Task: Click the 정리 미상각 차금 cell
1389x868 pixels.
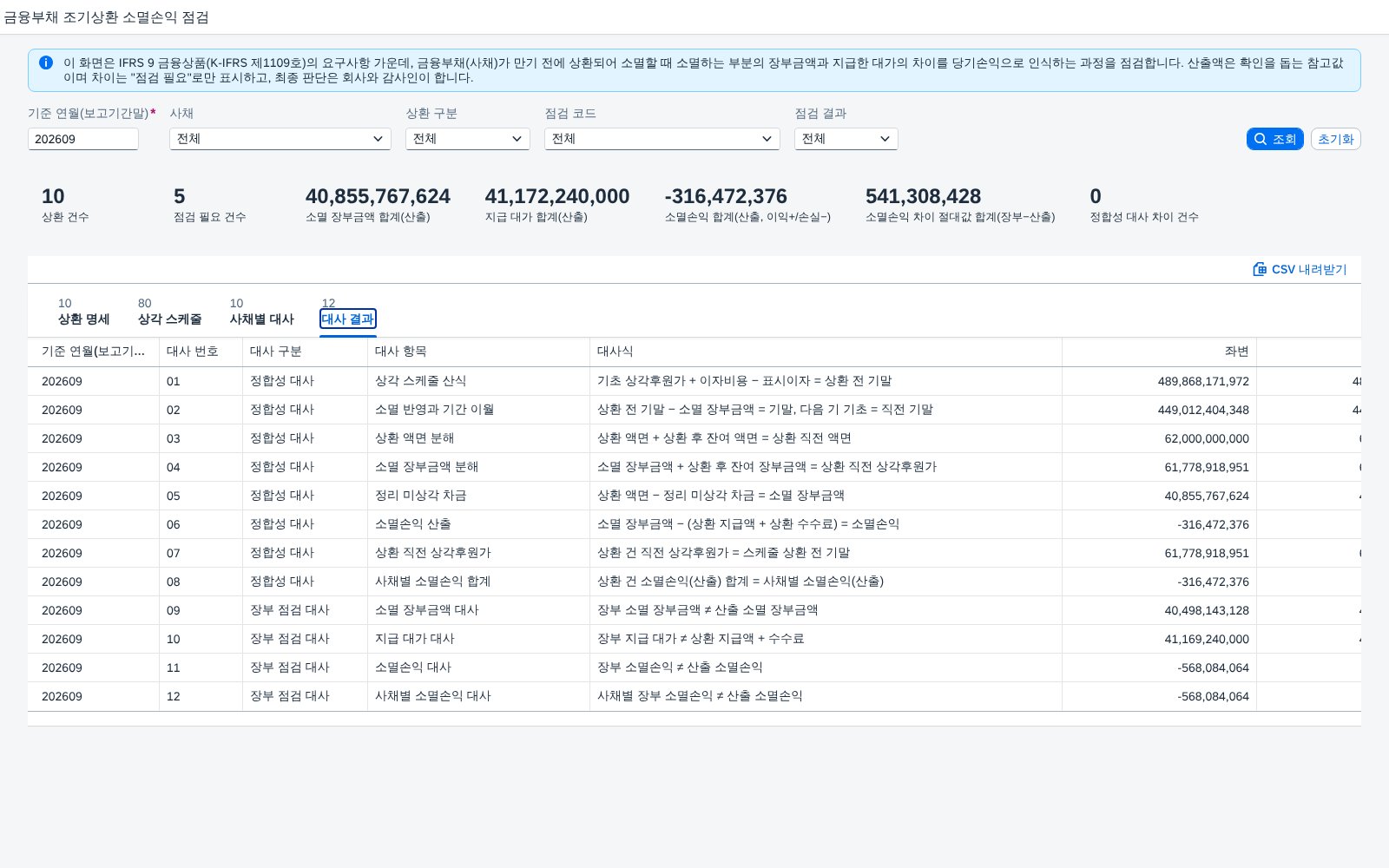Action: (x=479, y=496)
